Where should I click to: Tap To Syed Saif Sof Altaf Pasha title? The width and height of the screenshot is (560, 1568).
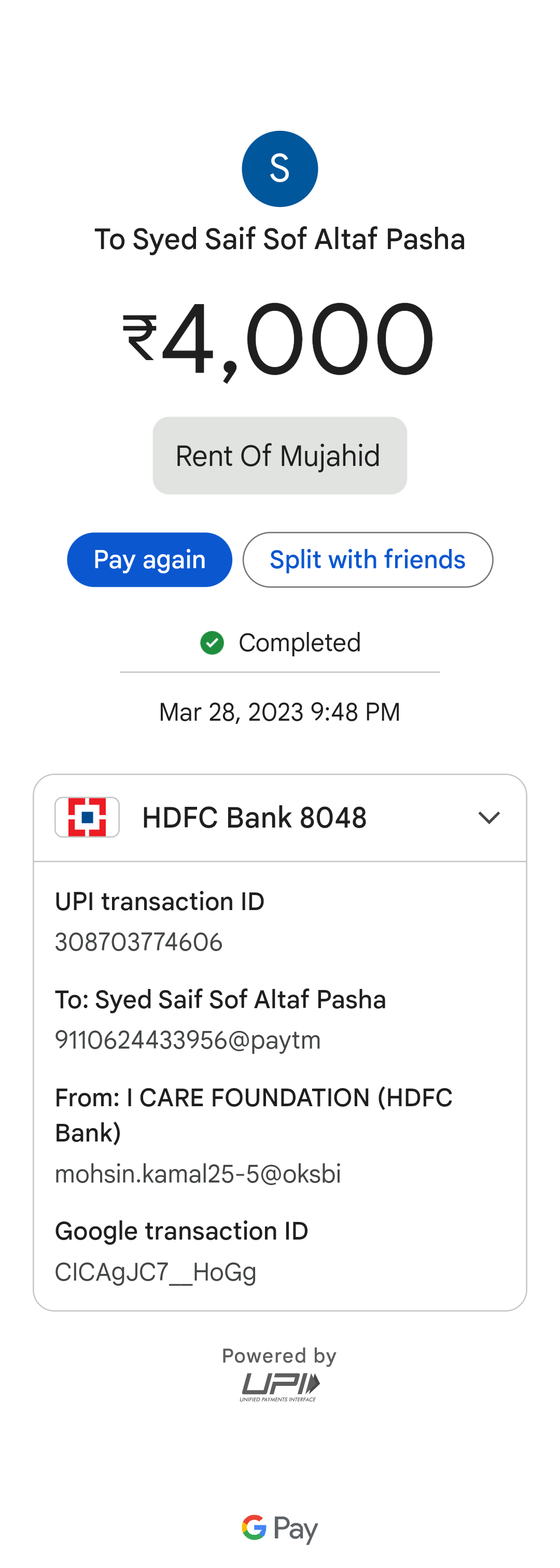pos(279,239)
